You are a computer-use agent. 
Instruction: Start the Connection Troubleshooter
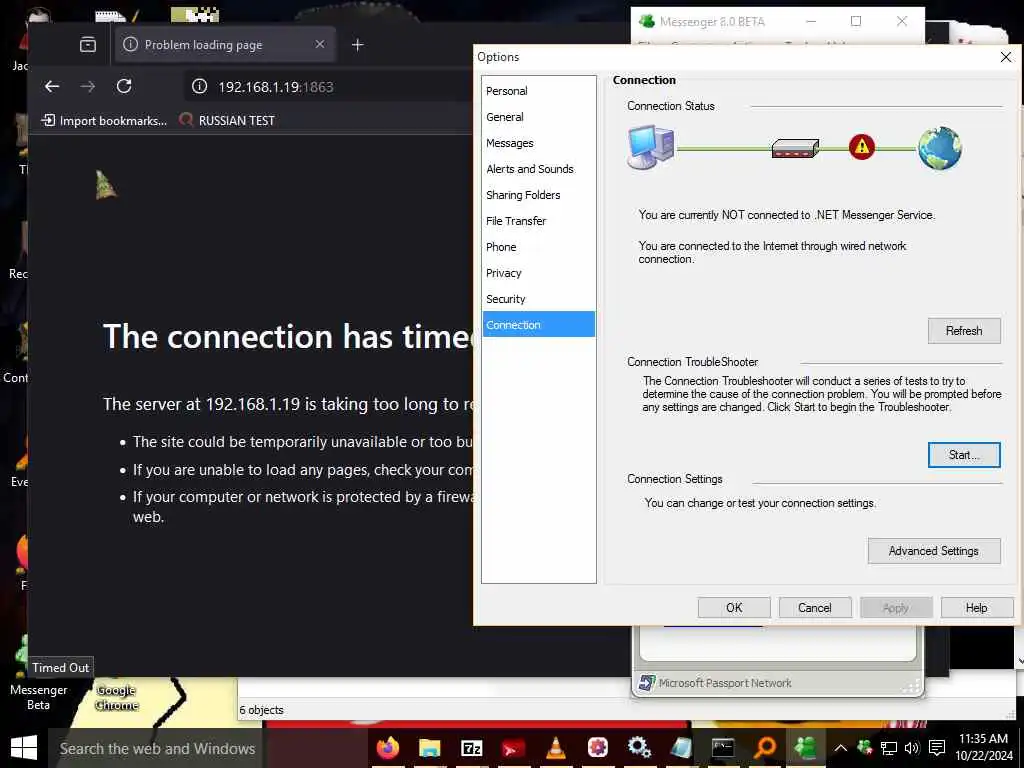pyautogui.click(x=964, y=455)
